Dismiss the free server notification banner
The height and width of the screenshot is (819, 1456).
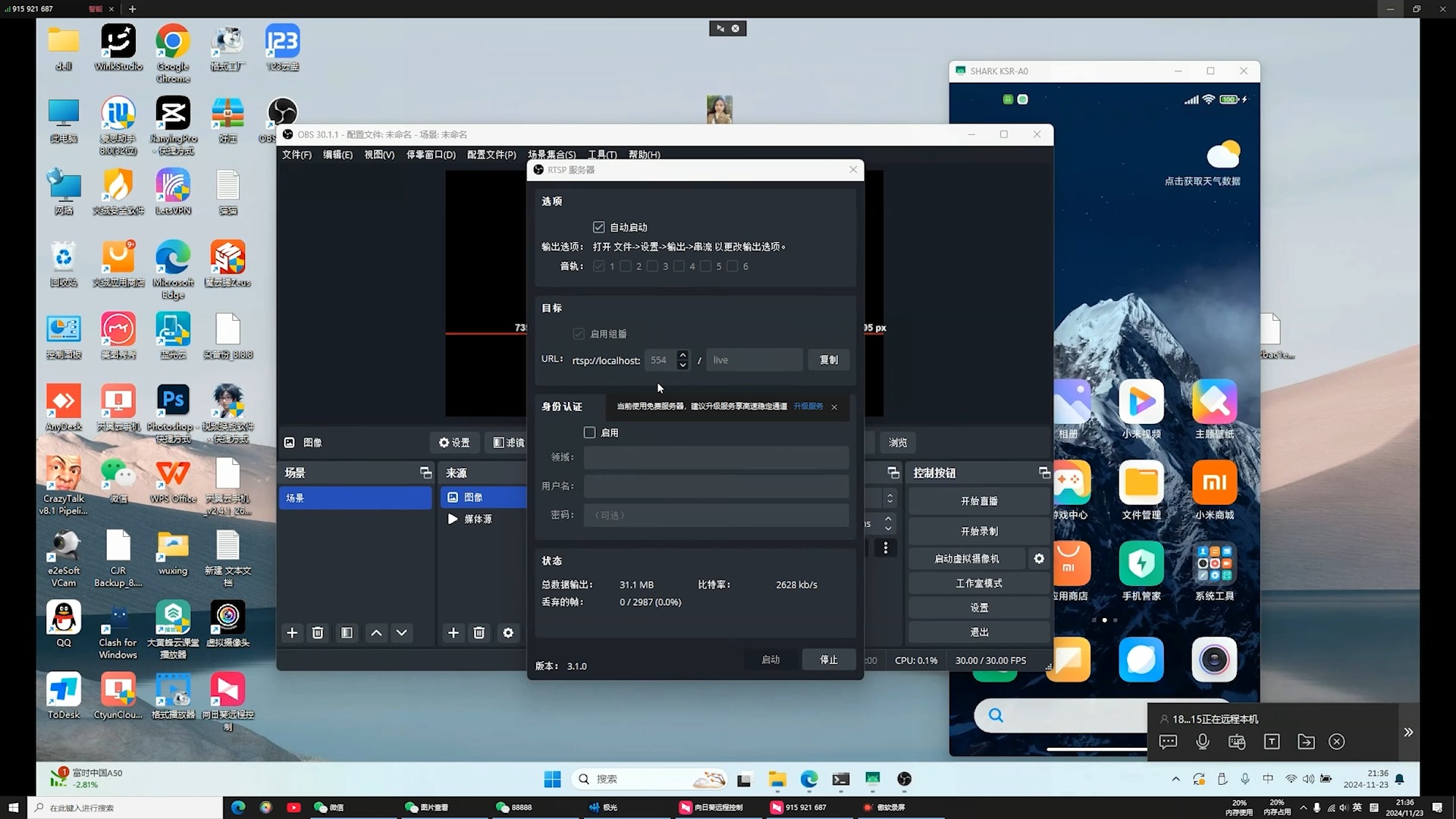[x=834, y=407]
